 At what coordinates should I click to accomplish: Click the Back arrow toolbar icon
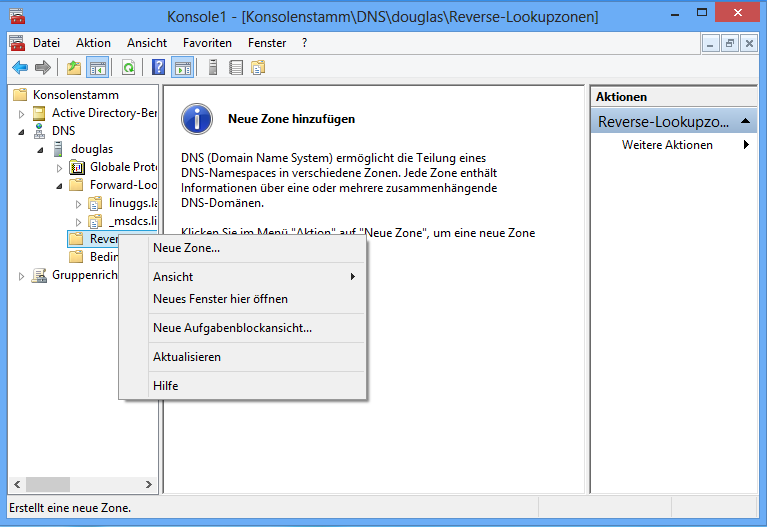tap(19, 67)
